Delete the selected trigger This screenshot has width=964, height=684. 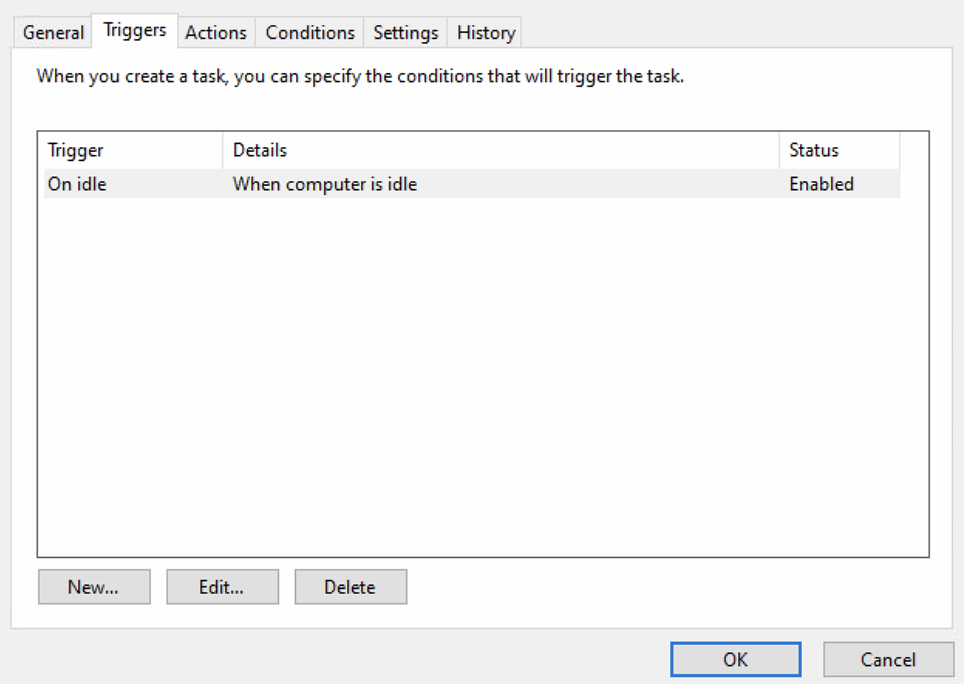coord(350,587)
